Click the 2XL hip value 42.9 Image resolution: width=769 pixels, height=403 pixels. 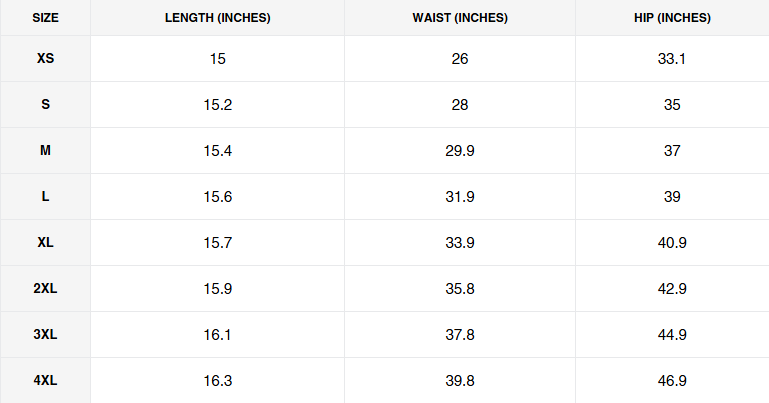(672, 289)
